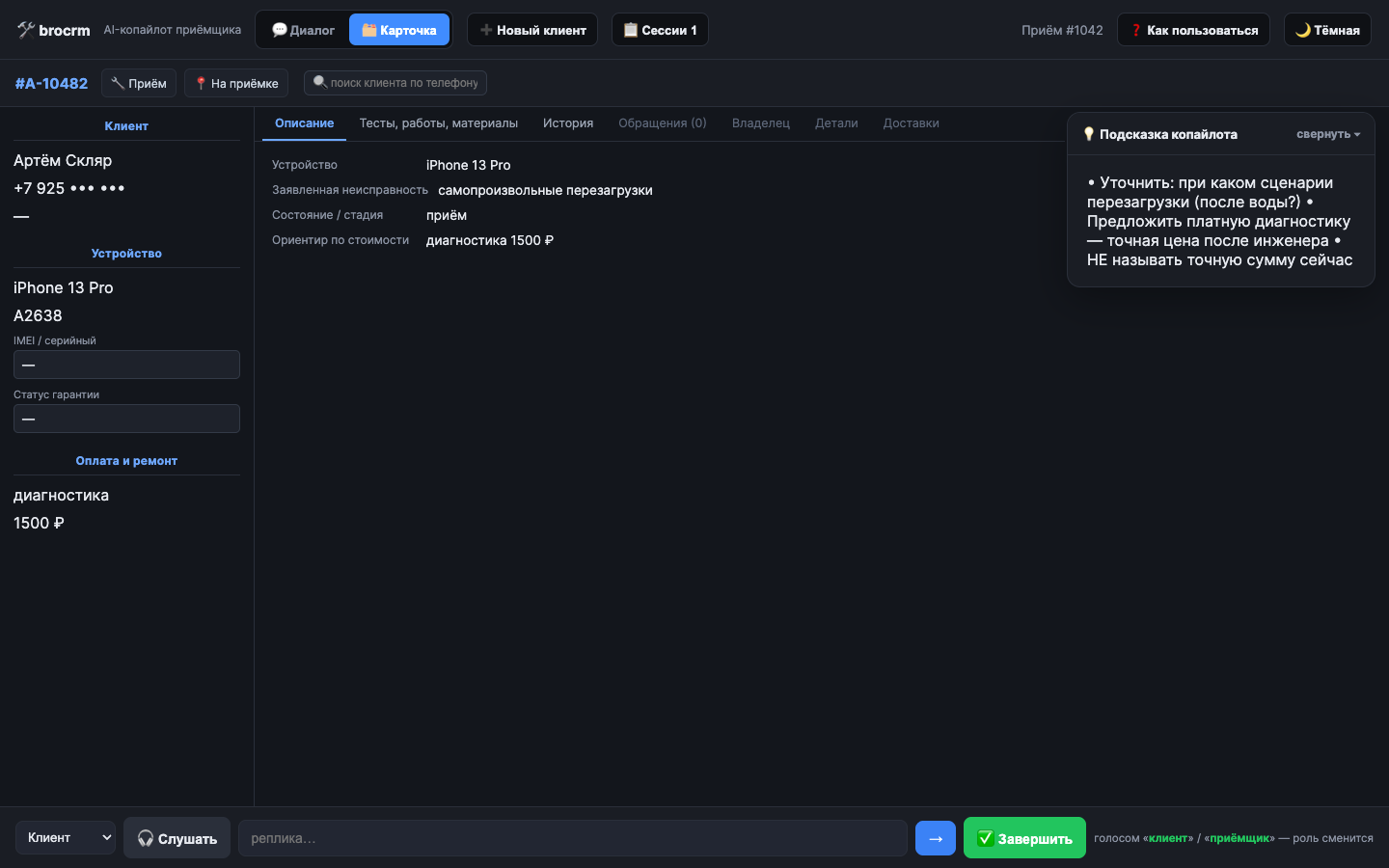The image size is (1389, 868).
Task: Send the message with arrow button
Action: click(936, 838)
